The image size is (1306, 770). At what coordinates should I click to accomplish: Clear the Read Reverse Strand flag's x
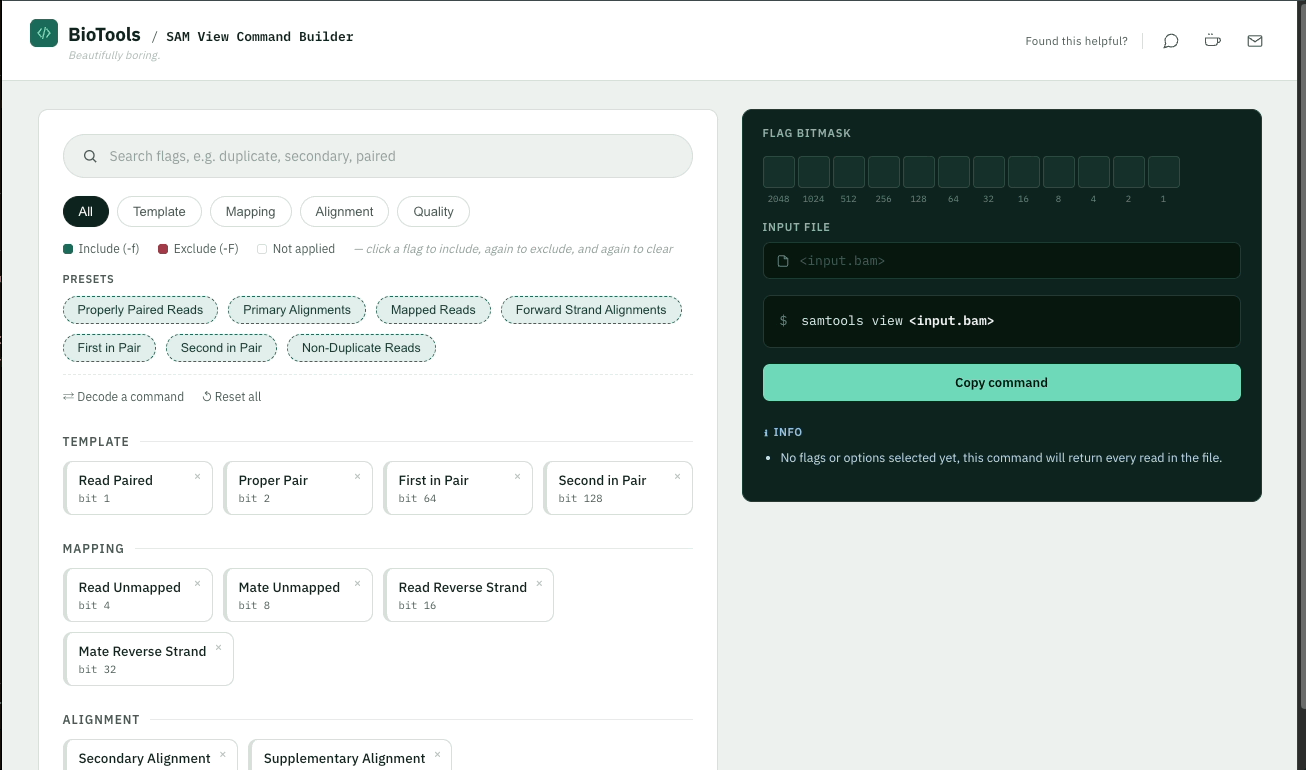coord(539,583)
